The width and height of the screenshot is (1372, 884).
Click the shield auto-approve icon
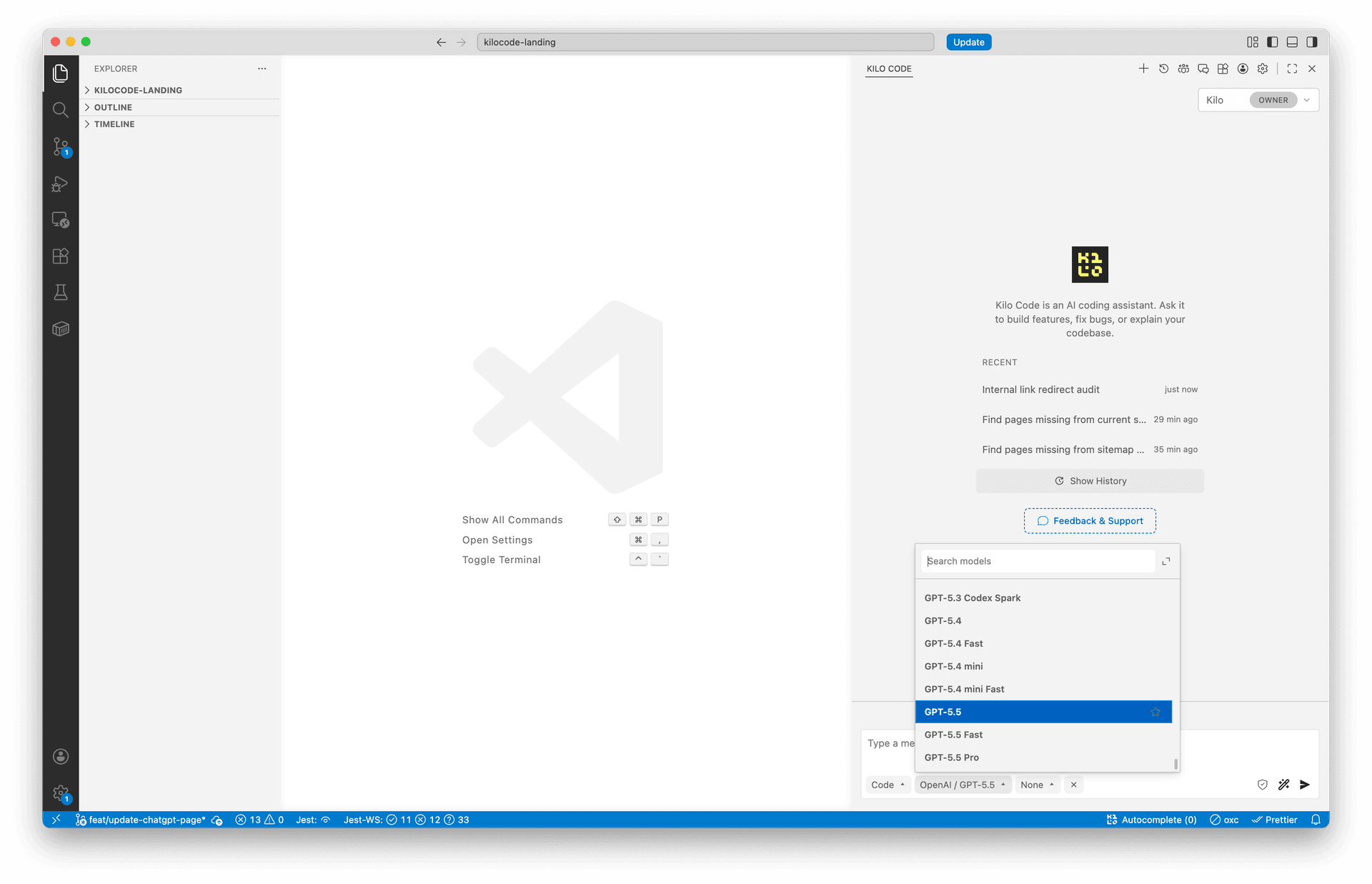pyautogui.click(x=1263, y=785)
